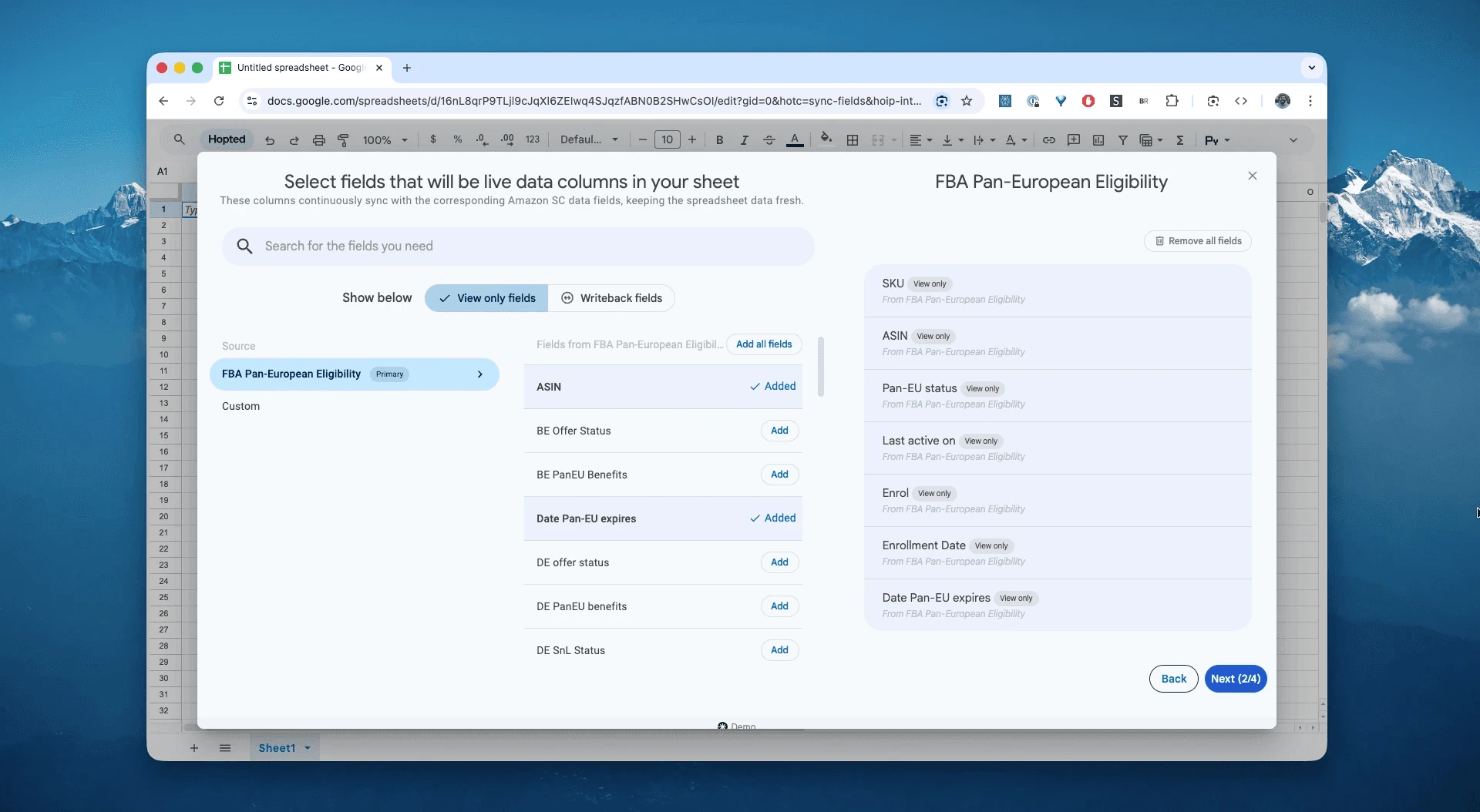Click the search menus magnifier icon
Viewport: 1480px width, 812px height.
[179, 139]
